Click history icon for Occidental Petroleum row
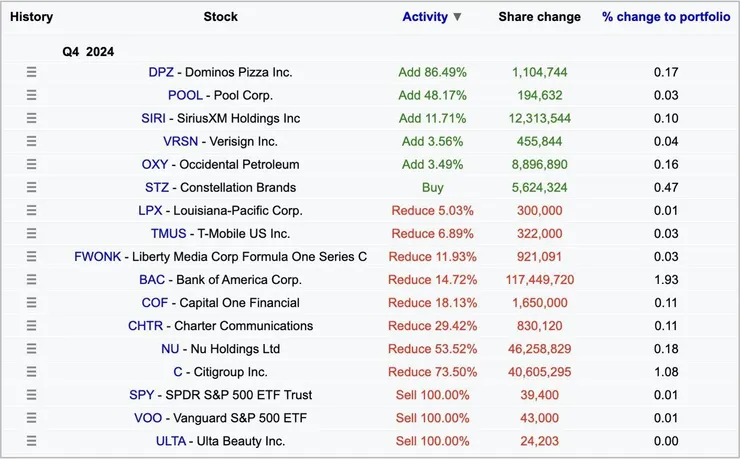This screenshot has height=459, width=740. pyautogui.click(x=31, y=164)
